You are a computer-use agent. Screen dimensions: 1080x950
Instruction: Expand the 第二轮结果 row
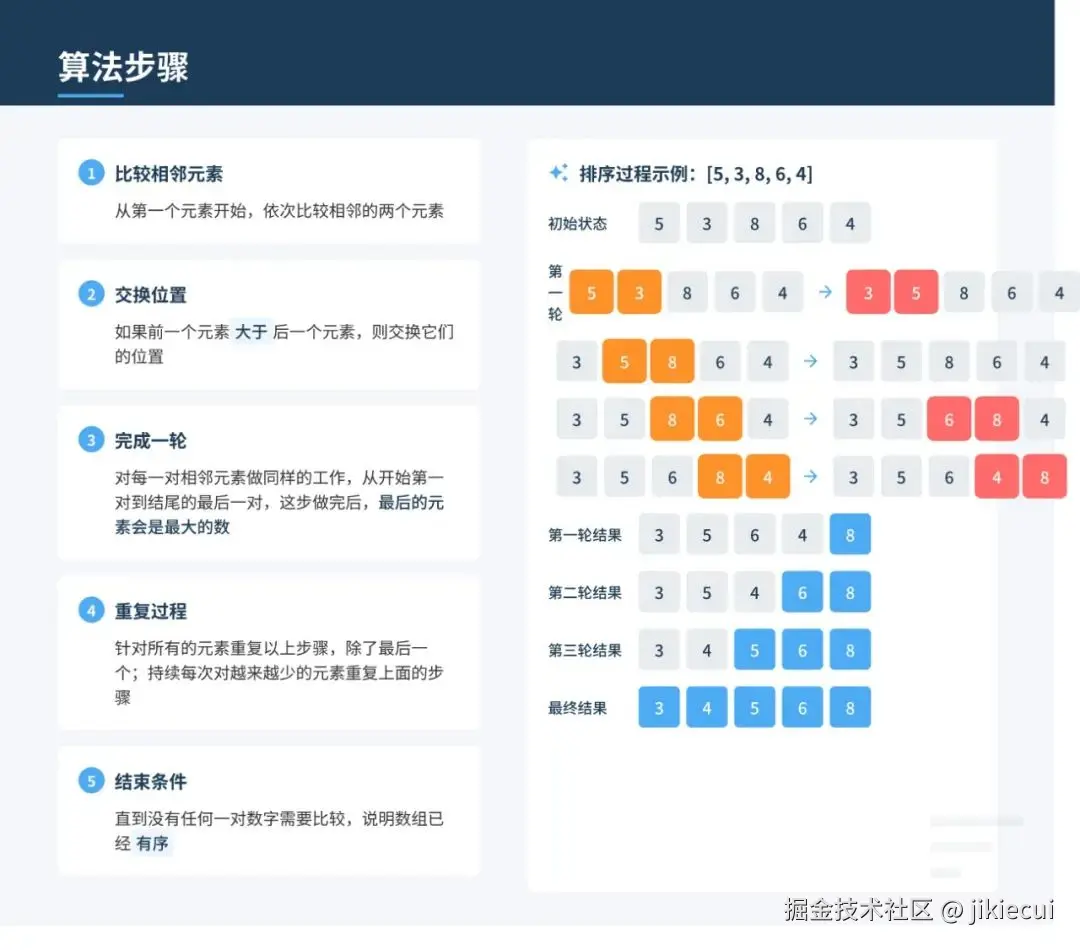click(584, 592)
